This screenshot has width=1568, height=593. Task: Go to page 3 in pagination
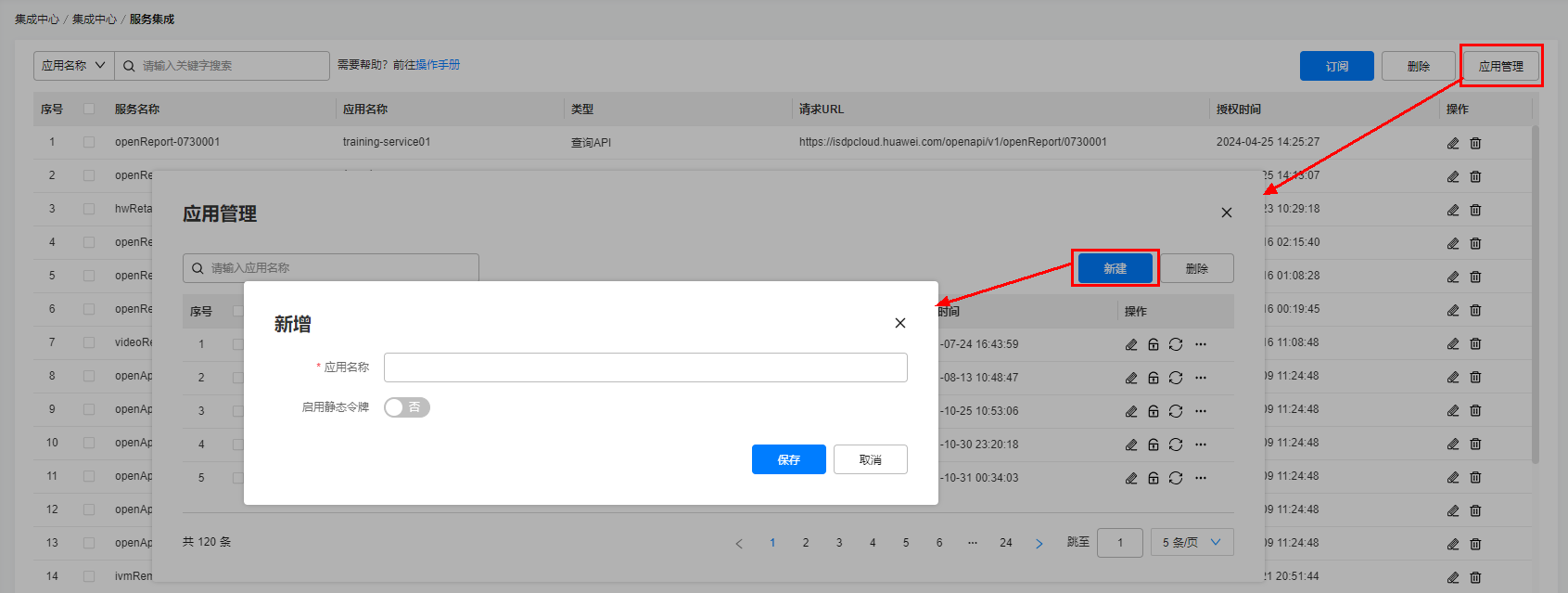pos(839,543)
